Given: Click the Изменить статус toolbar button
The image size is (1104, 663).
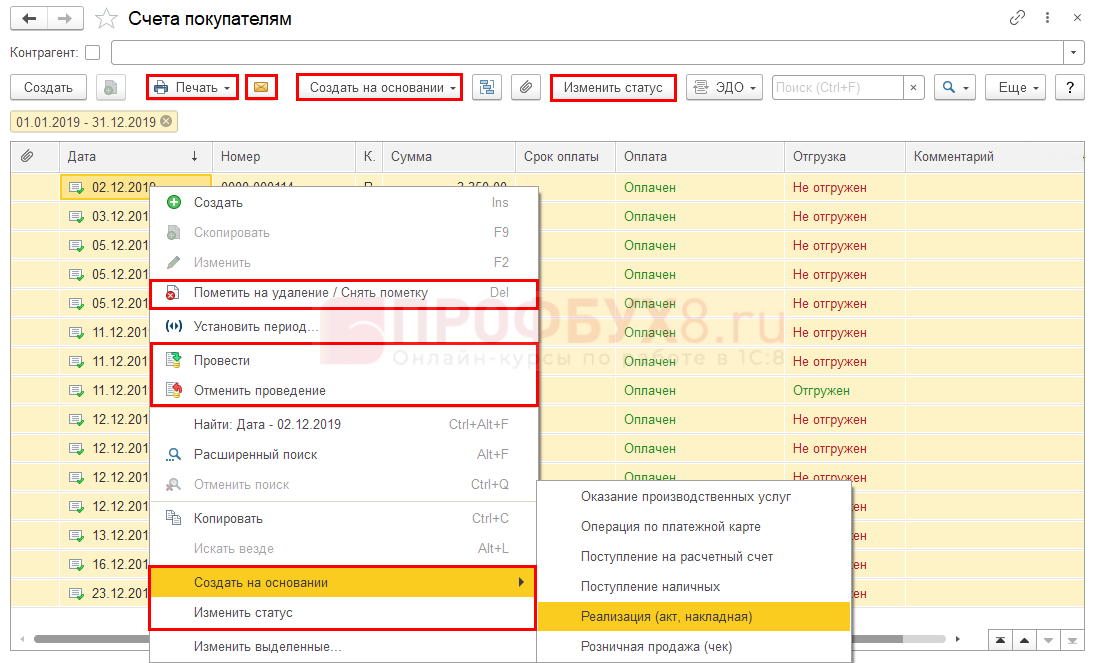Looking at the screenshot, I should click(612, 88).
